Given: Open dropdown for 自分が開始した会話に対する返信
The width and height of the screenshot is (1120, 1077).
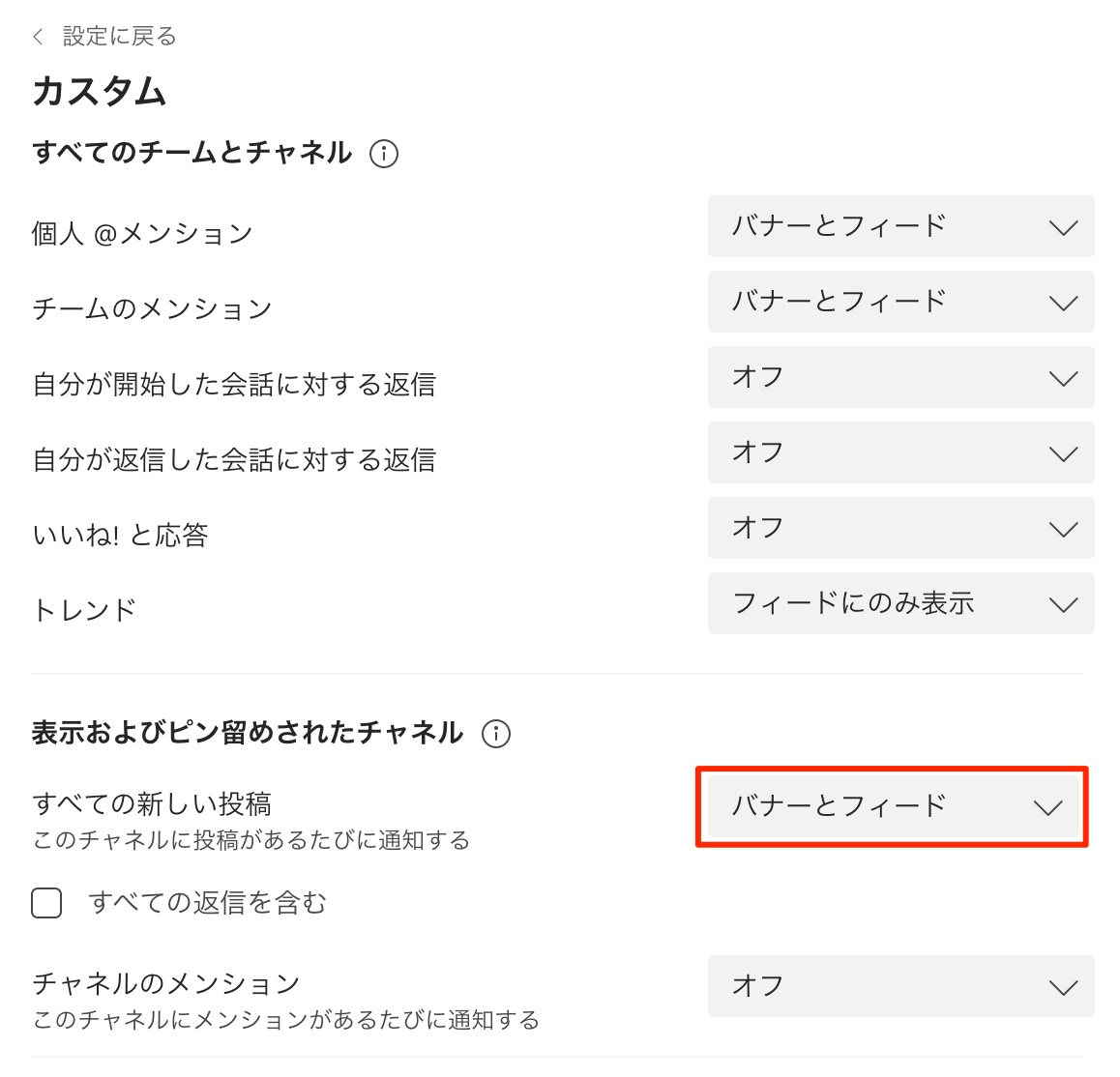Looking at the screenshot, I should point(900,377).
